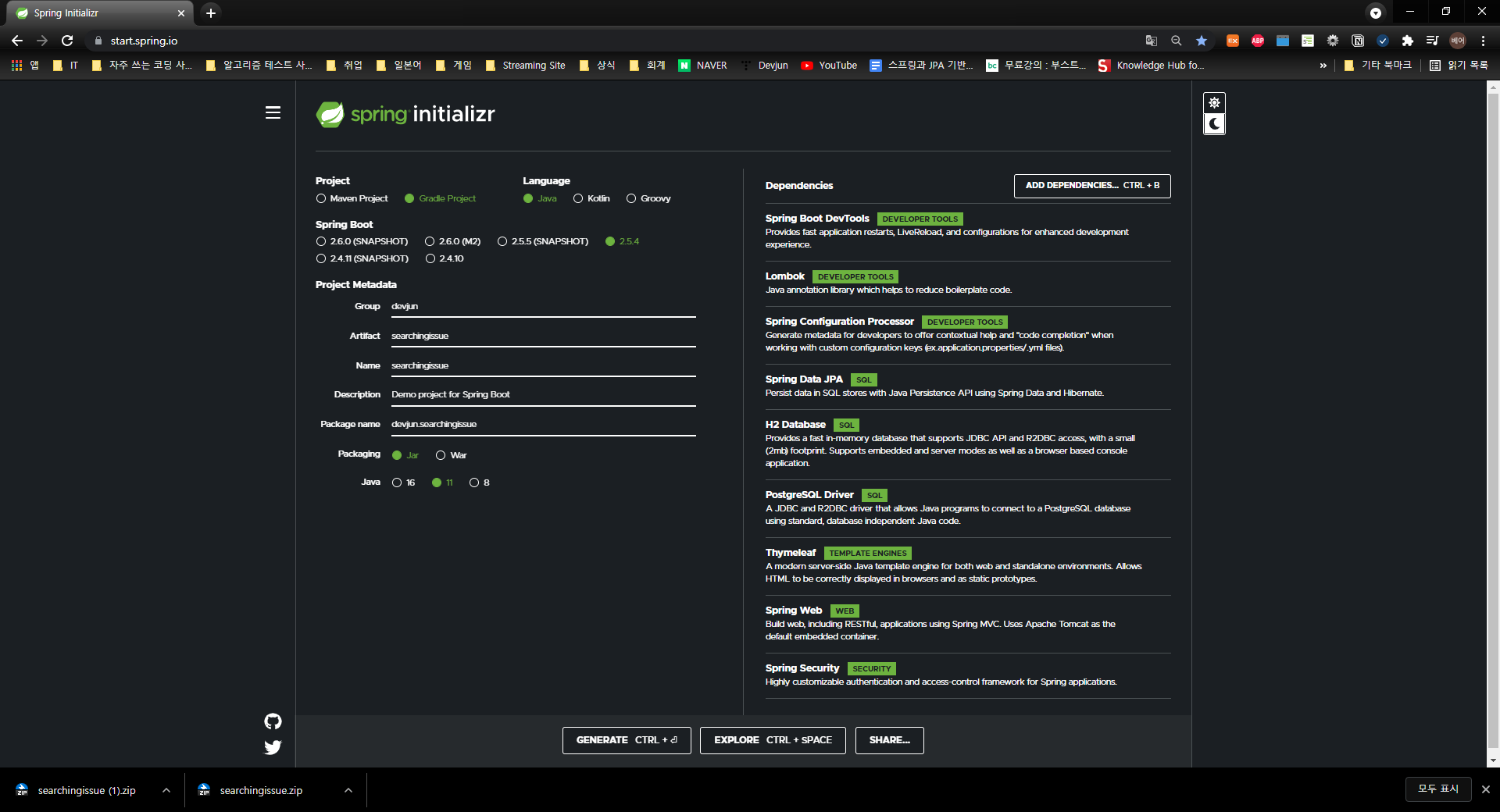Select Java version 16

click(x=404, y=483)
